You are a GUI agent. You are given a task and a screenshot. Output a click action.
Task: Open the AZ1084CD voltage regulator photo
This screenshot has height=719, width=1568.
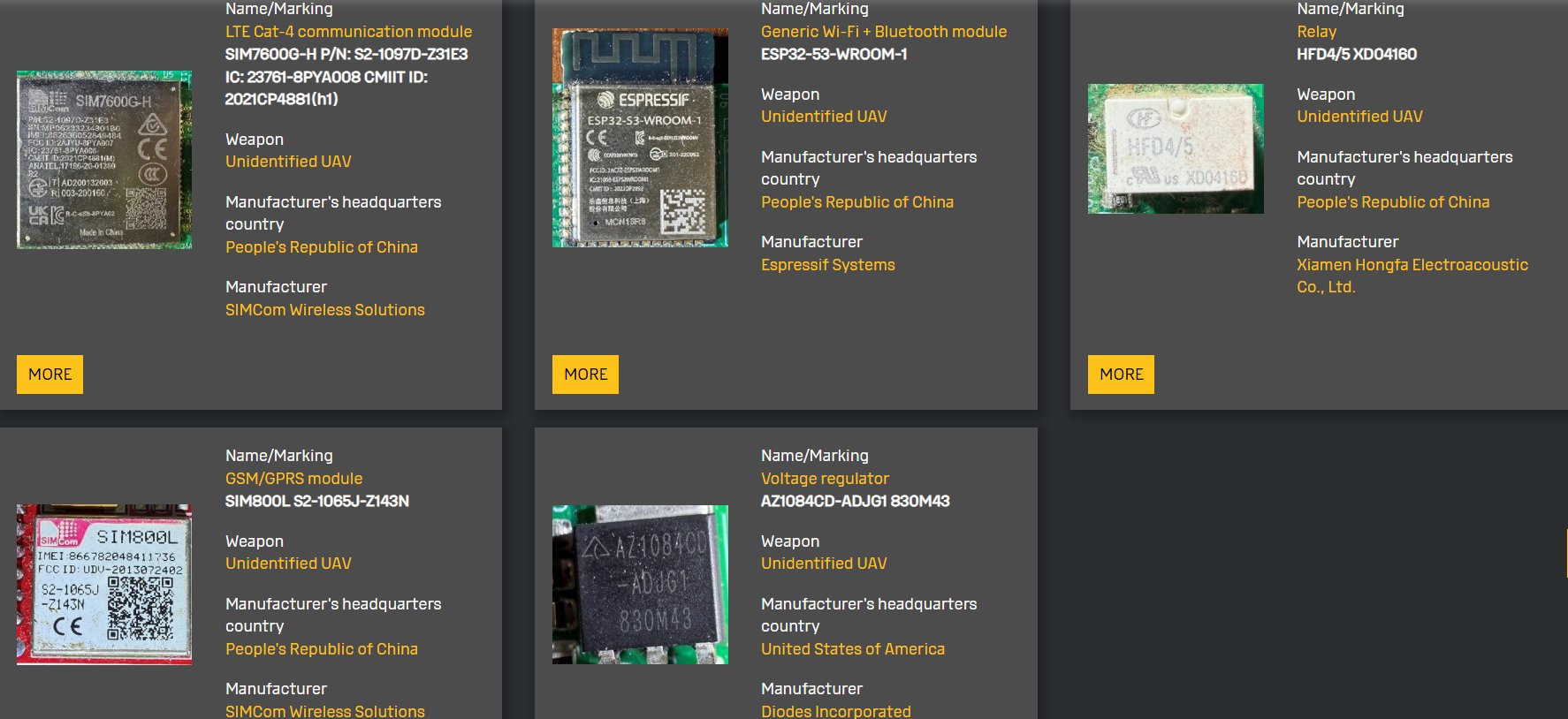[640, 584]
